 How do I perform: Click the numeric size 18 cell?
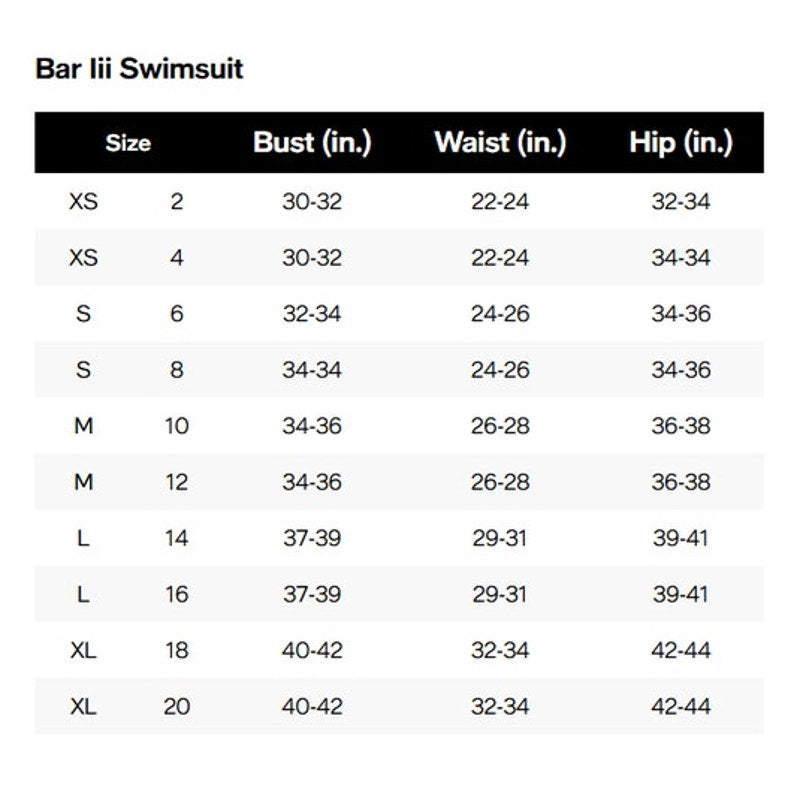(x=177, y=650)
